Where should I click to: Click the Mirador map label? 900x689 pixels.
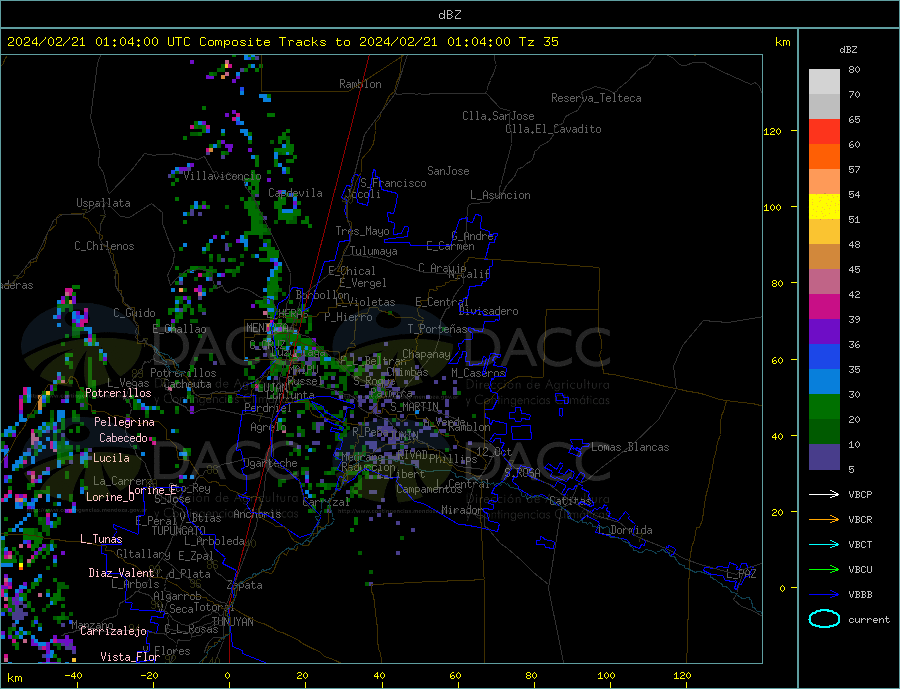(x=462, y=510)
